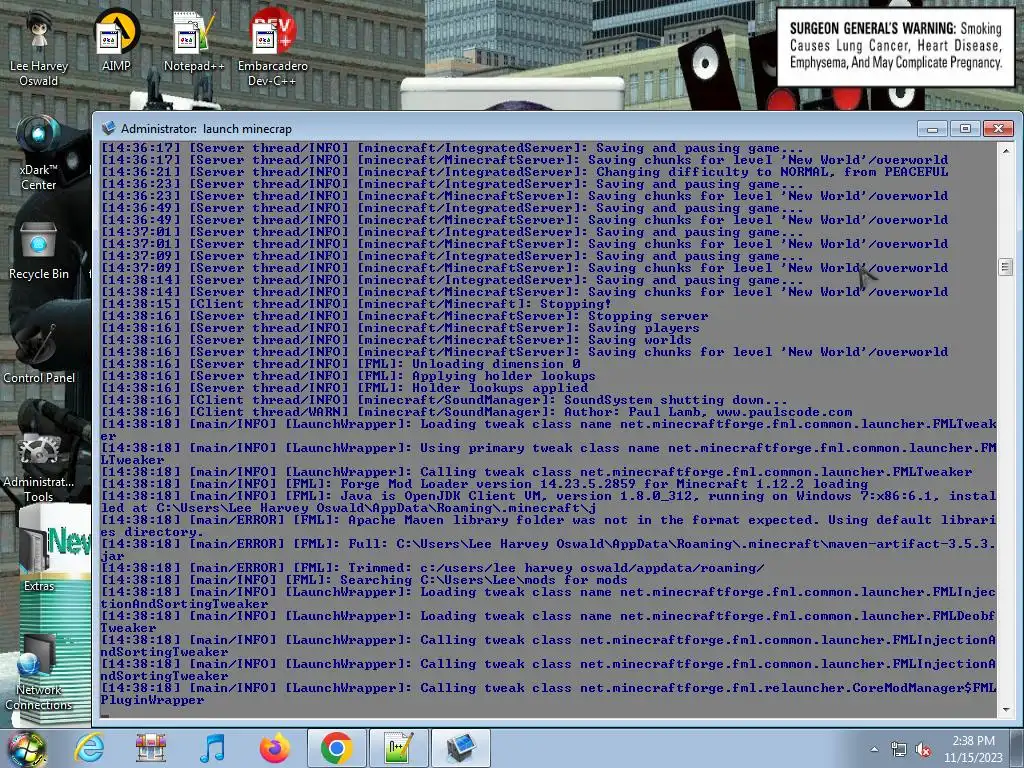Click the 'Unloading dimension 0' log line
Viewport: 1024px width, 768px height.
(340, 364)
